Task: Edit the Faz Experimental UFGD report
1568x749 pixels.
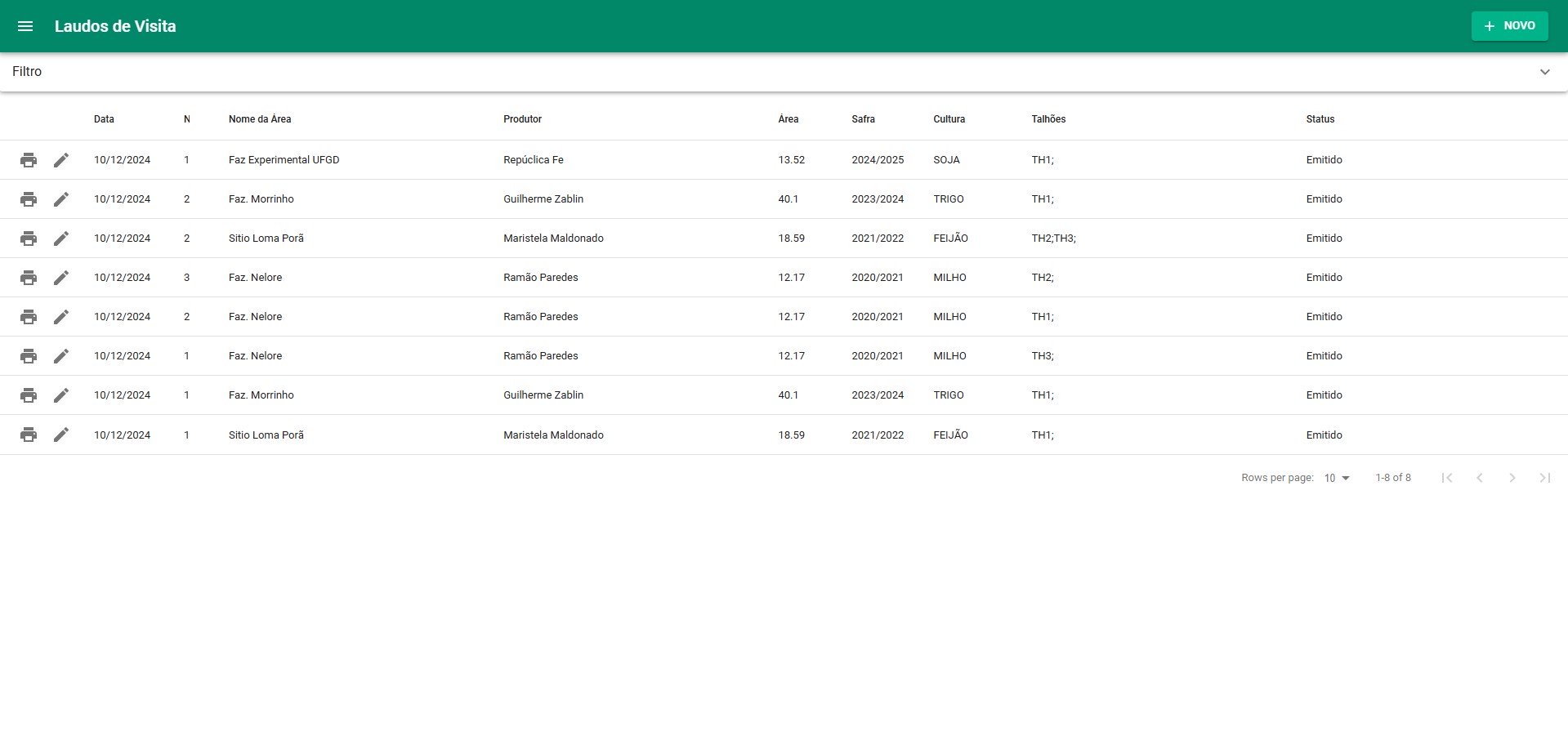Action: (x=61, y=160)
